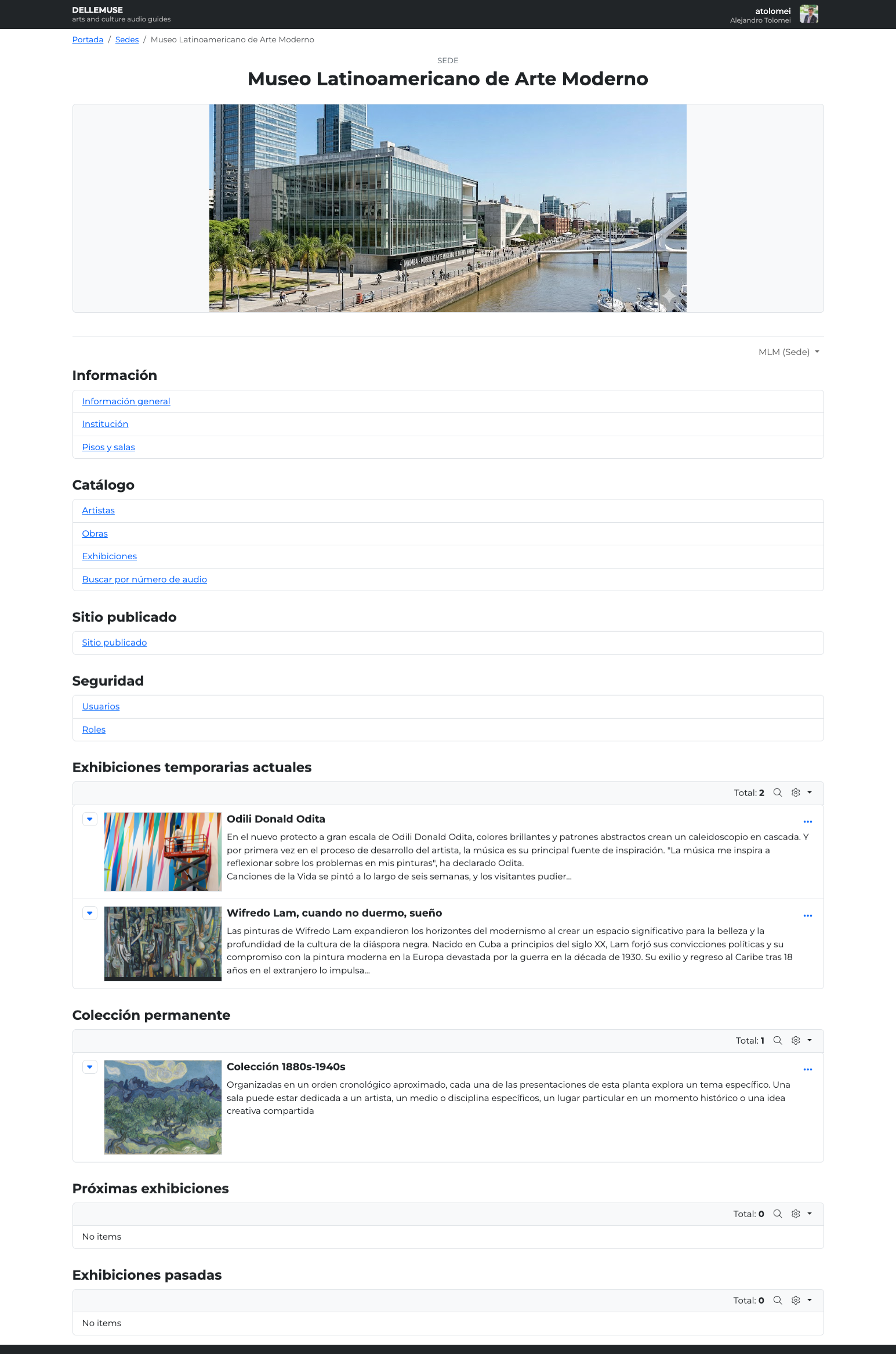Click the Odili Donald Odita thumbnail image
896x1354 pixels.
click(162, 852)
